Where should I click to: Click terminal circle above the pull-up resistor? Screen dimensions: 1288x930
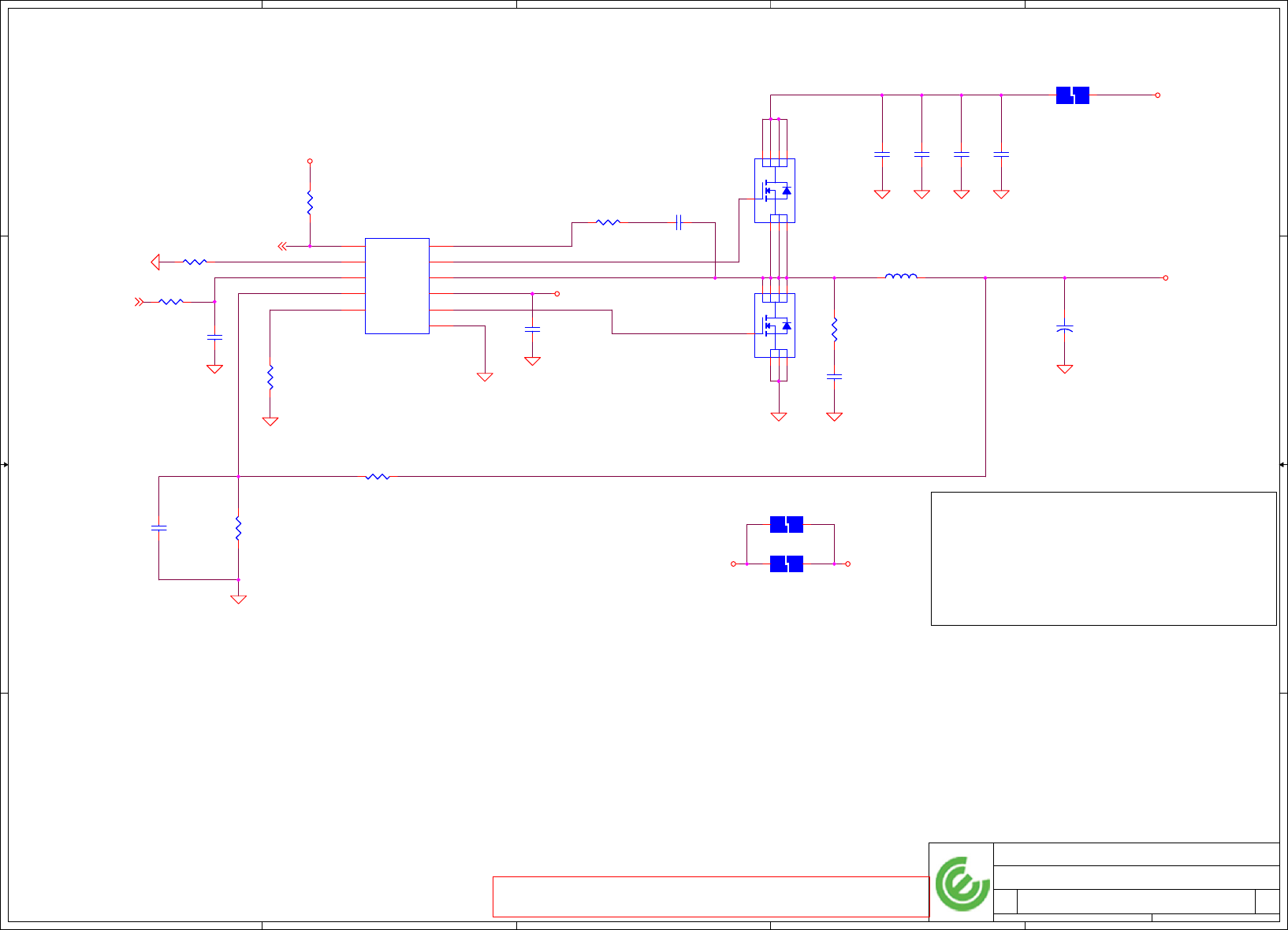coord(310,161)
